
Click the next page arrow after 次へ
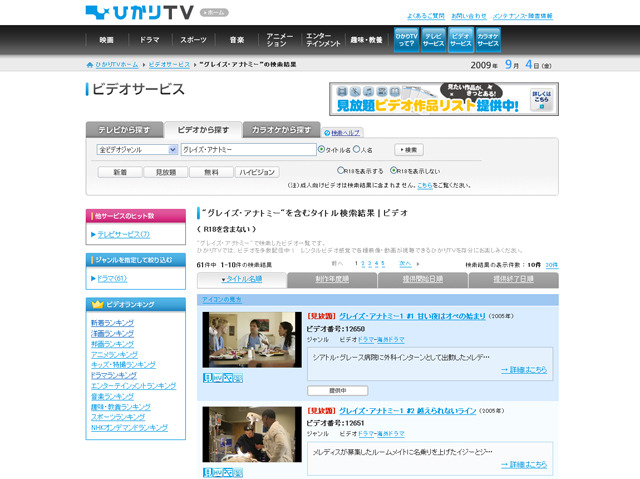pos(418,264)
